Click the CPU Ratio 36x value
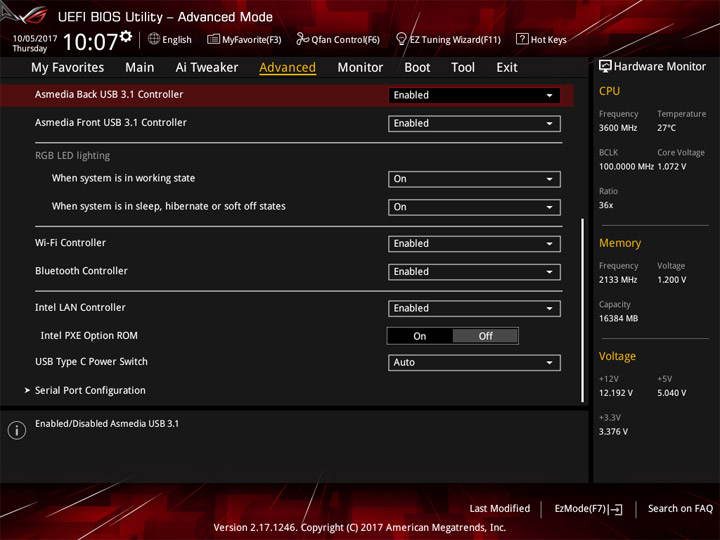 pyautogui.click(x=606, y=205)
